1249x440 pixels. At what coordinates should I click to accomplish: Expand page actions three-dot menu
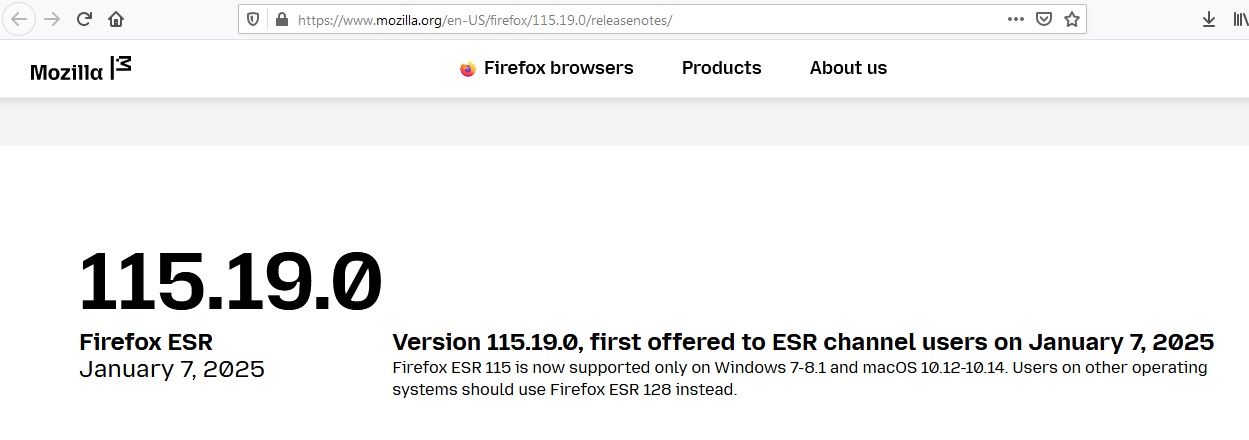coord(1016,19)
